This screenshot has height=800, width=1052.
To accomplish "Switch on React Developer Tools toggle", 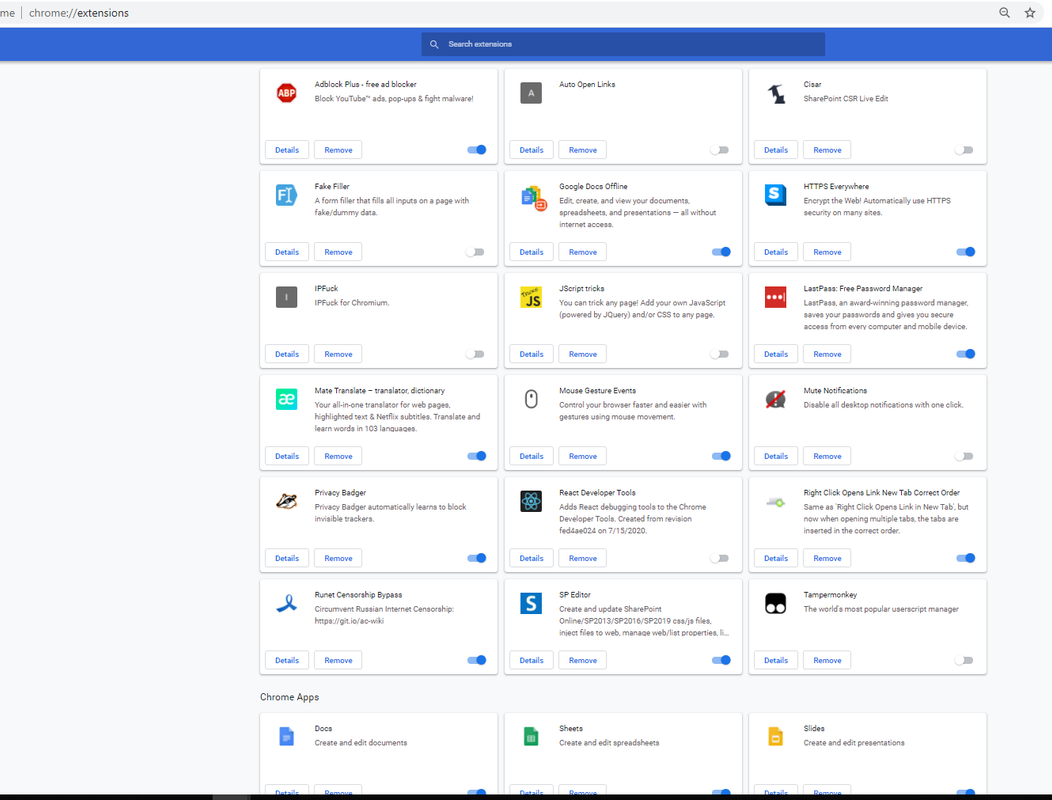I will click(x=720, y=558).
